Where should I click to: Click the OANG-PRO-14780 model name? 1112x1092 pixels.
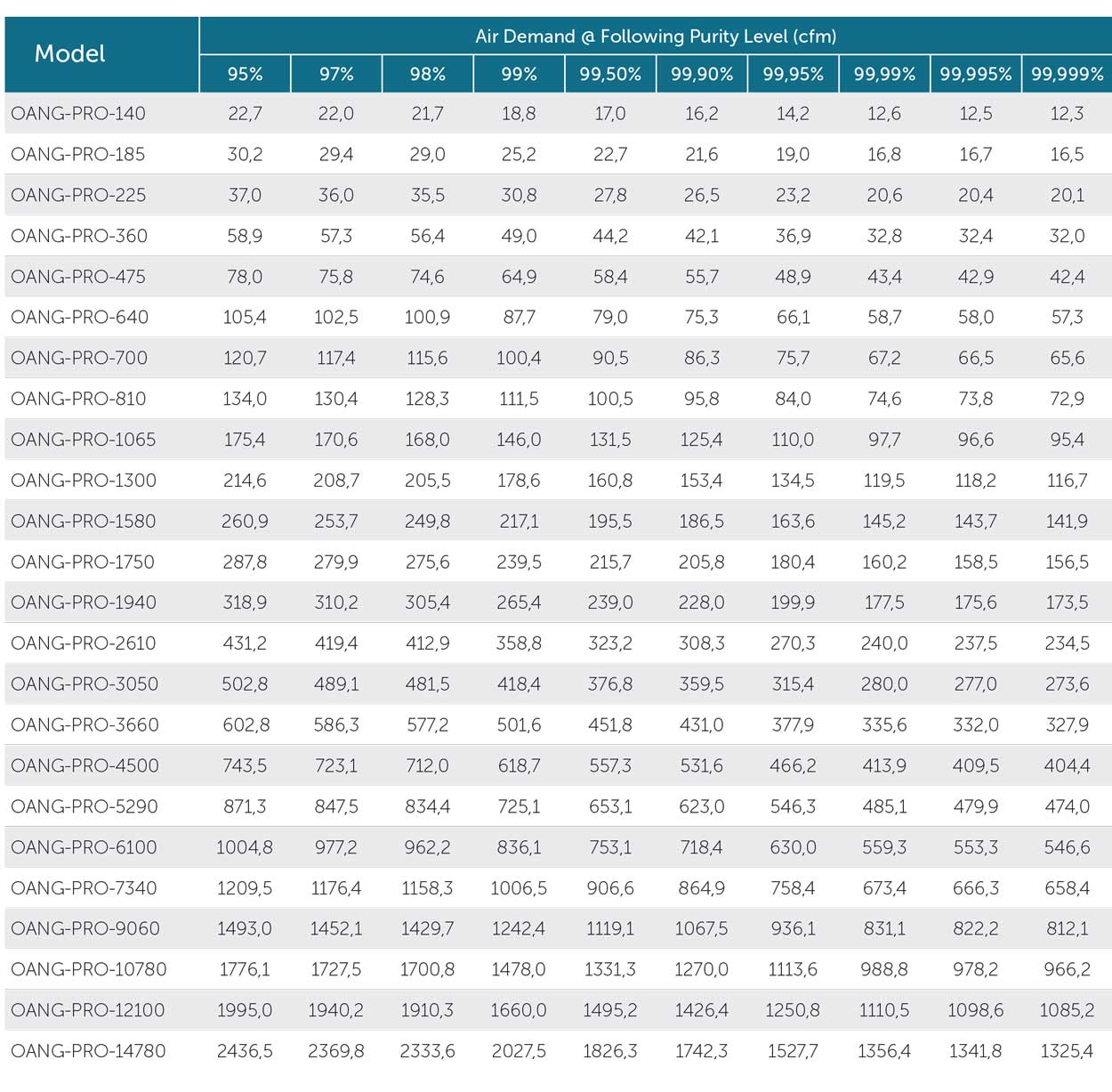pyautogui.click(x=88, y=1050)
